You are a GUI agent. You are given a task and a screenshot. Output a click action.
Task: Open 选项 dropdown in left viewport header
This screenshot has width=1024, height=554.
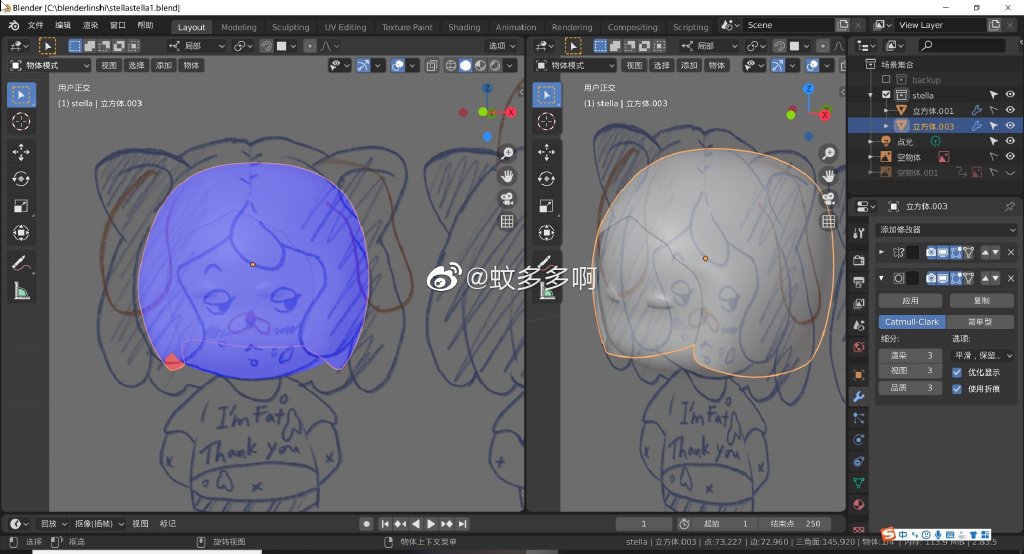[502, 46]
